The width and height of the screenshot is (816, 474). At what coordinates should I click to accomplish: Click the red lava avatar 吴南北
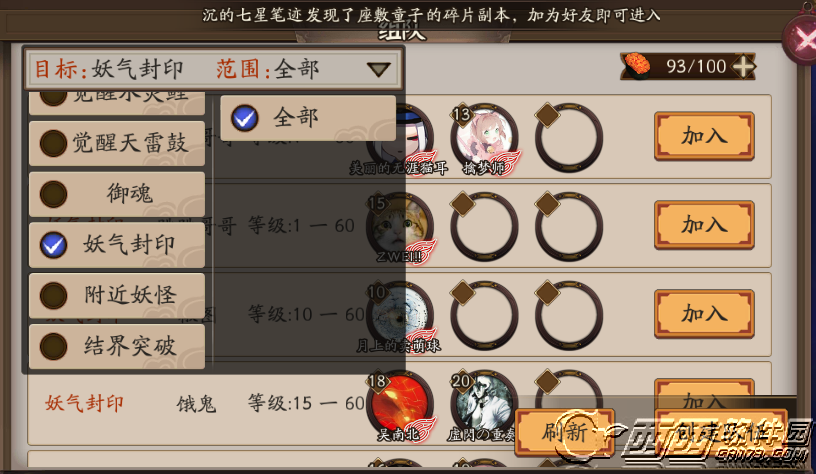point(400,404)
